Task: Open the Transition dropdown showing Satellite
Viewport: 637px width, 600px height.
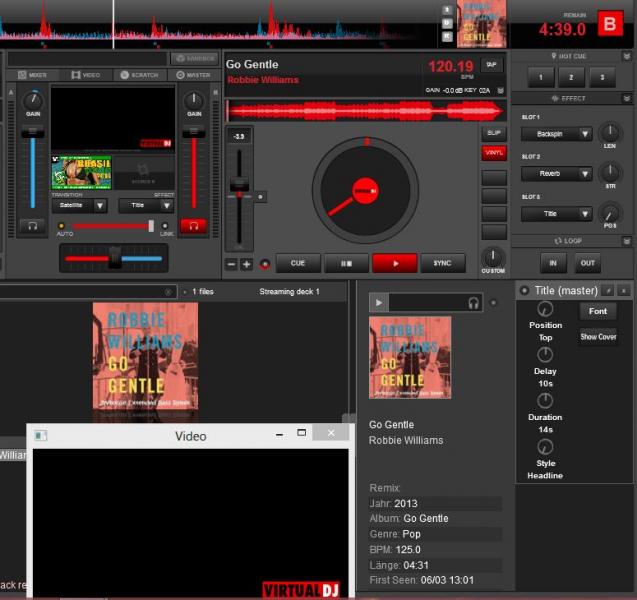Action: 80,205
